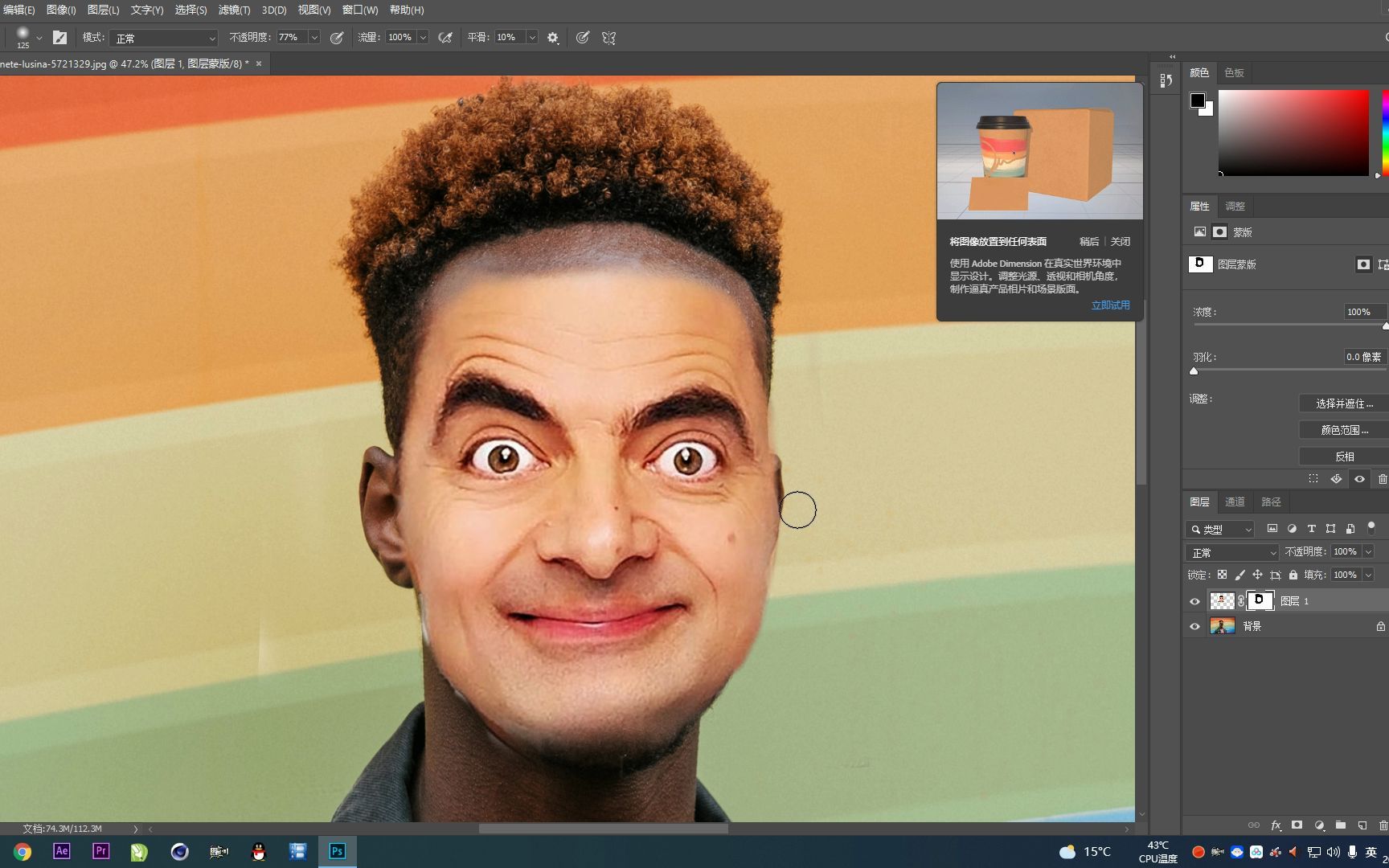This screenshot has height=868, width=1389.
Task: Filter layers by adjustment layer icon
Action: coord(1292,529)
